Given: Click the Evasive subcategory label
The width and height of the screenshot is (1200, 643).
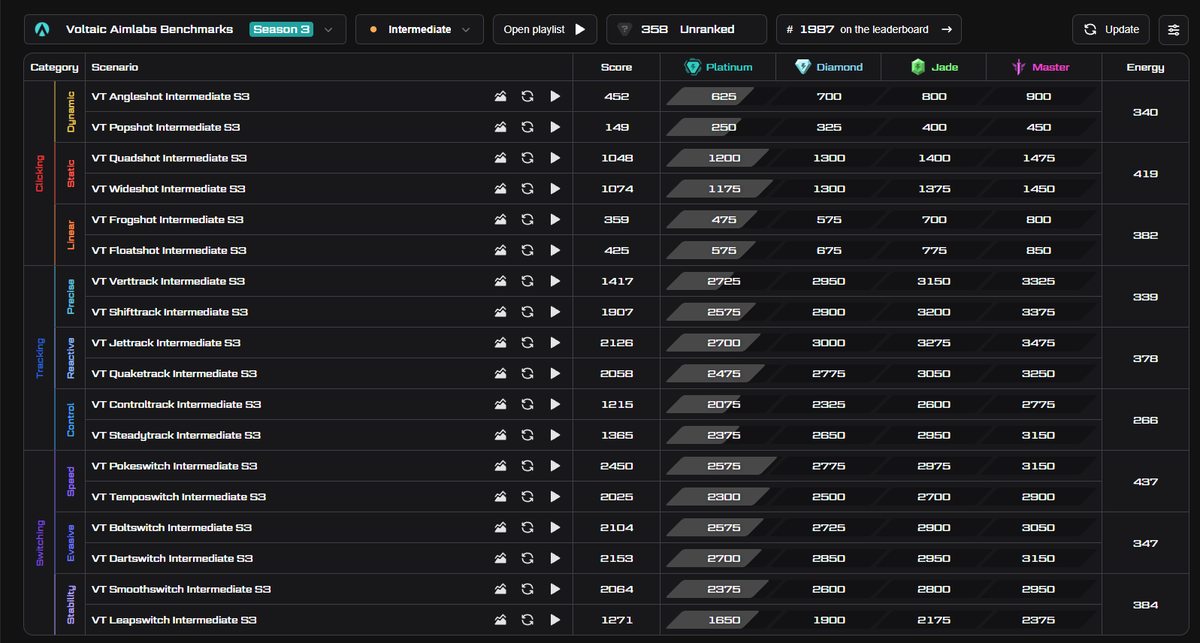Looking at the screenshot, I should tap(70, 543).
